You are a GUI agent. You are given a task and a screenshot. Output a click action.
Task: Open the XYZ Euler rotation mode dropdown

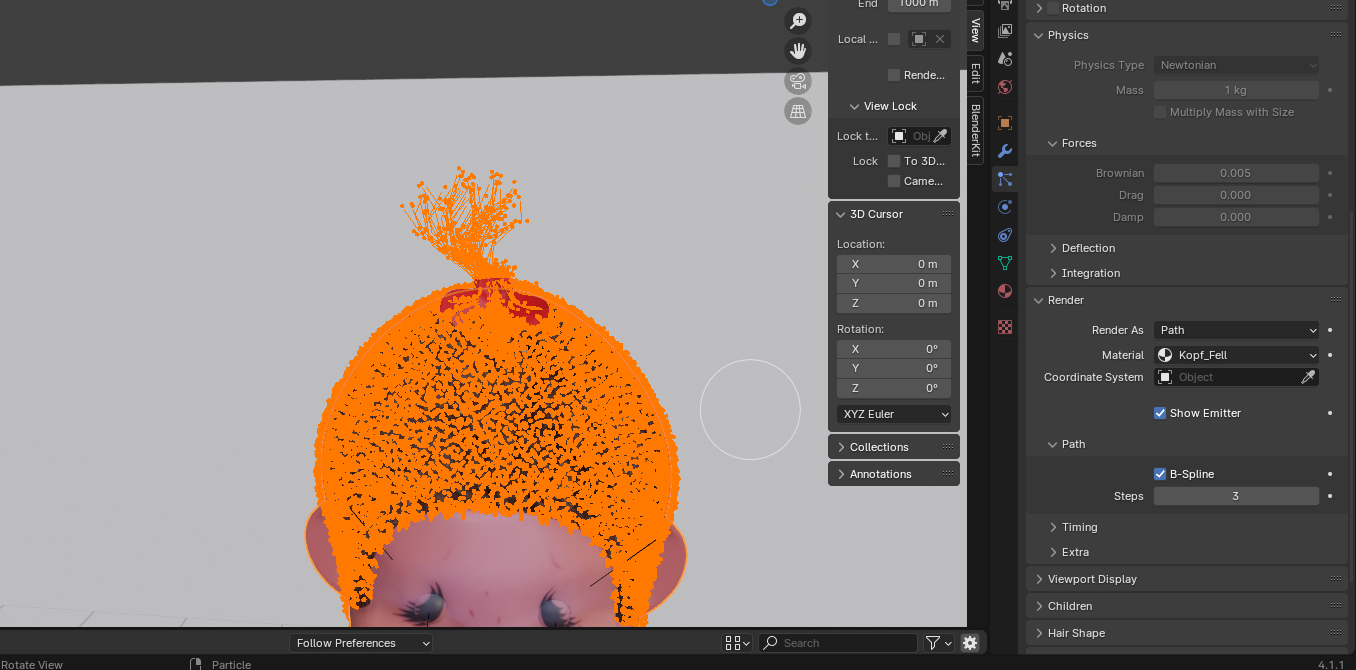tap(894, 414)
